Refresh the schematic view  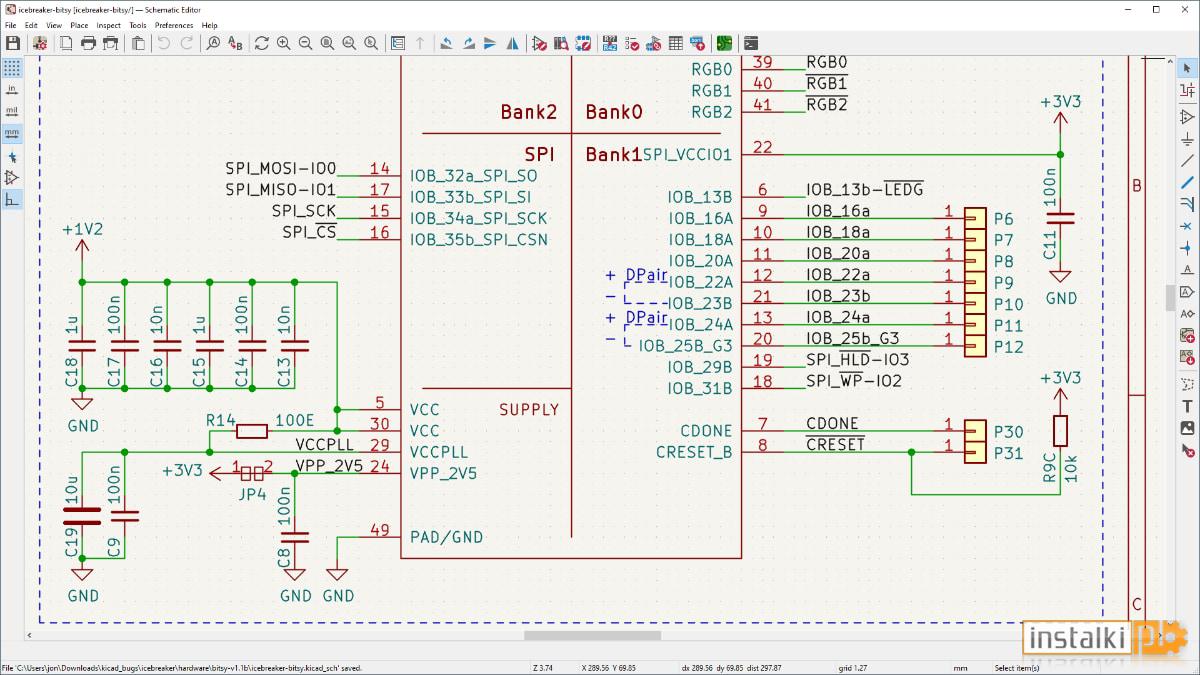pyautogui.click(x=262, y=43)
